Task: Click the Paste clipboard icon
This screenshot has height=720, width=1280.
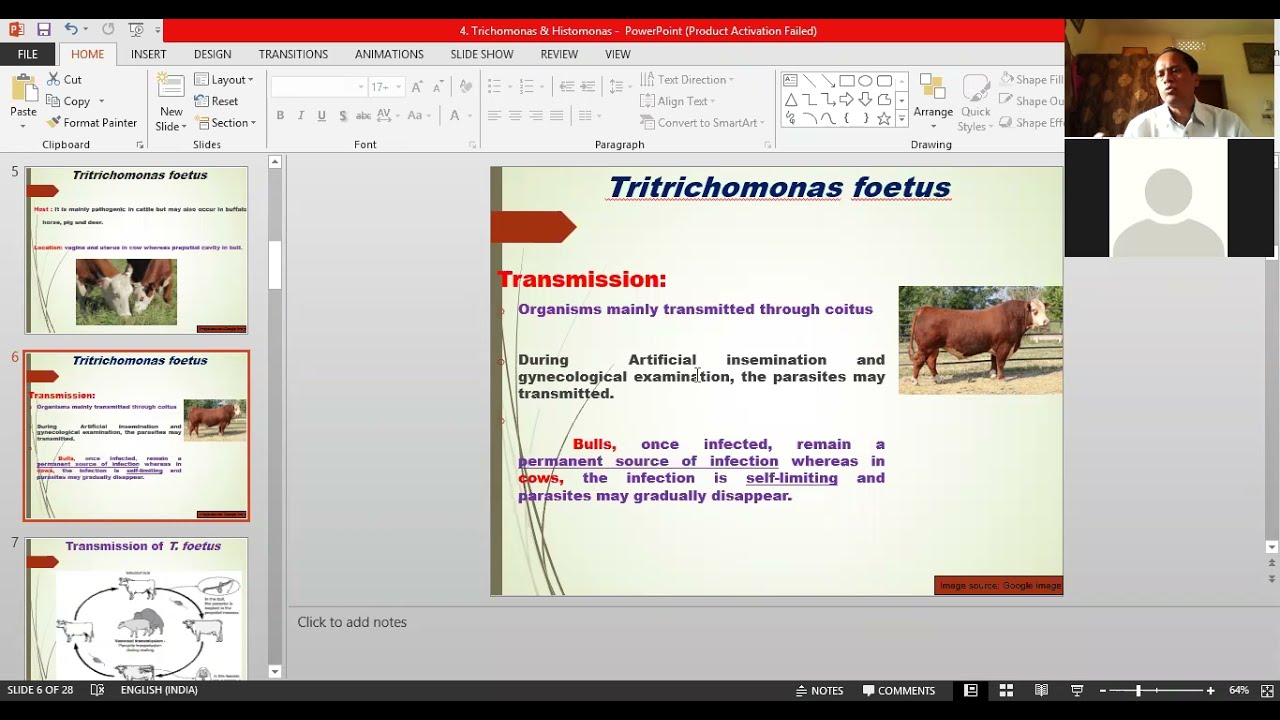Action: (x=23, y=90)
